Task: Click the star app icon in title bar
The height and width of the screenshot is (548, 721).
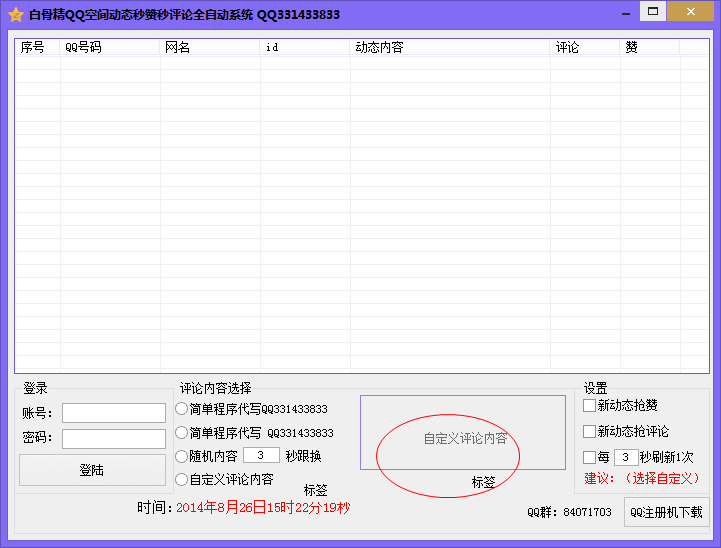Action: pyautogui.click(x=16, y=15)
